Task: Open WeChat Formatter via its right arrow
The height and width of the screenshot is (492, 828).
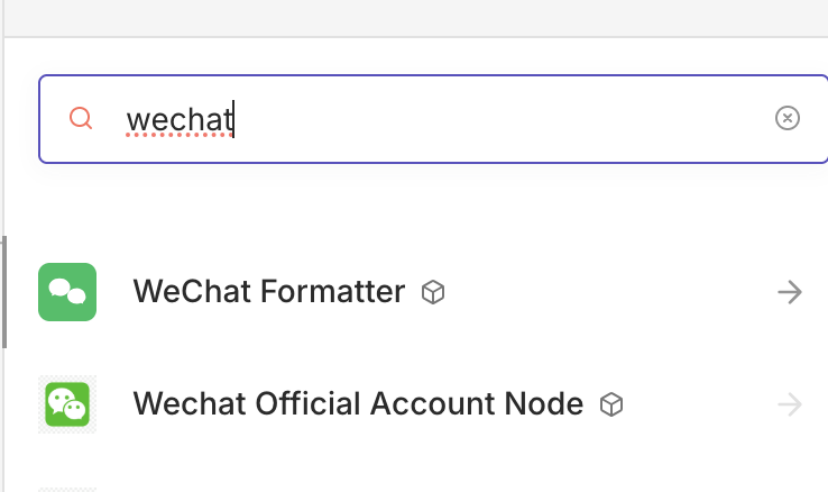Action: click(x=790, y=292)
